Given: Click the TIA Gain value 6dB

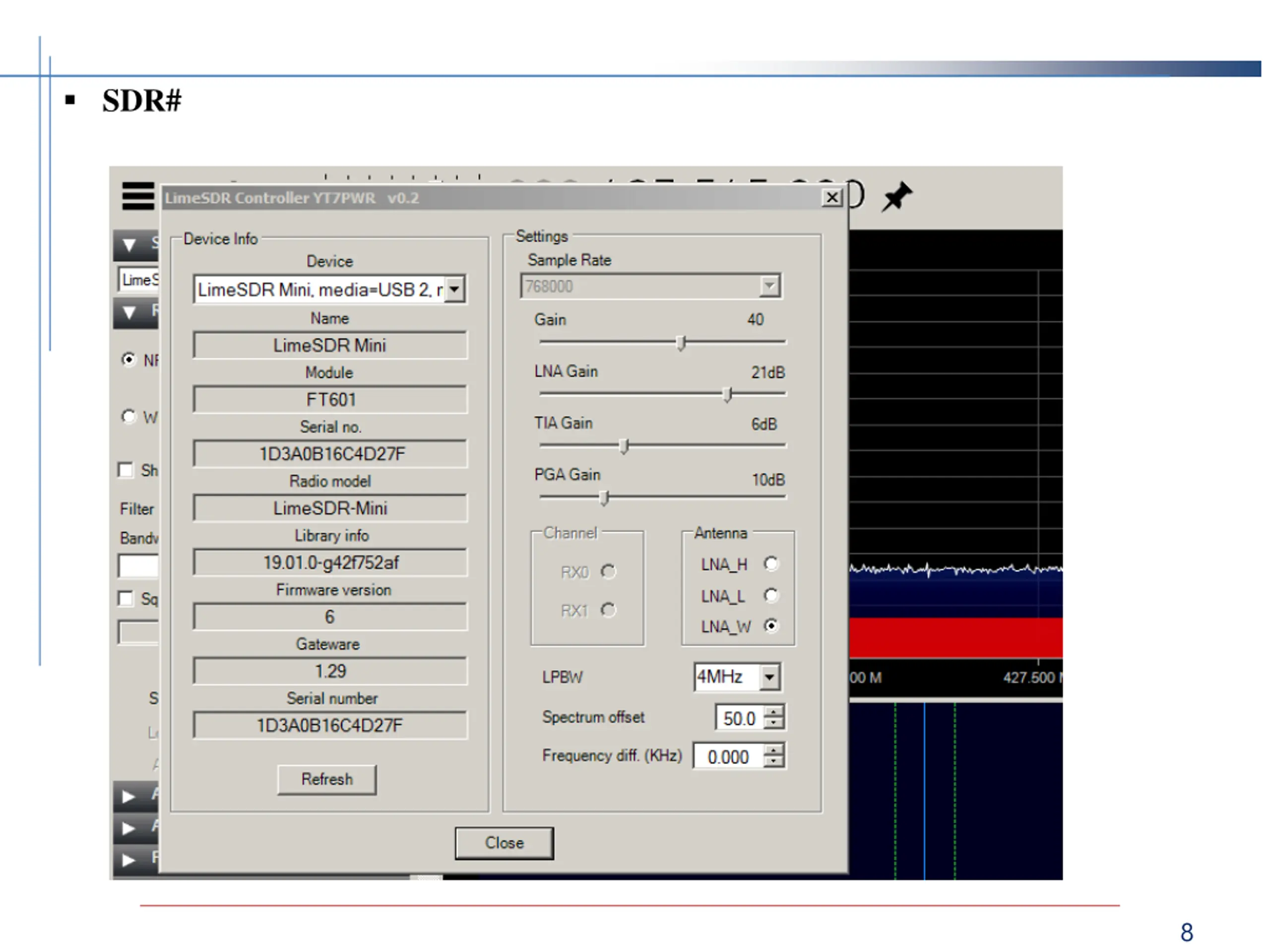Looking at the screenshot, I should click(764, 424).
